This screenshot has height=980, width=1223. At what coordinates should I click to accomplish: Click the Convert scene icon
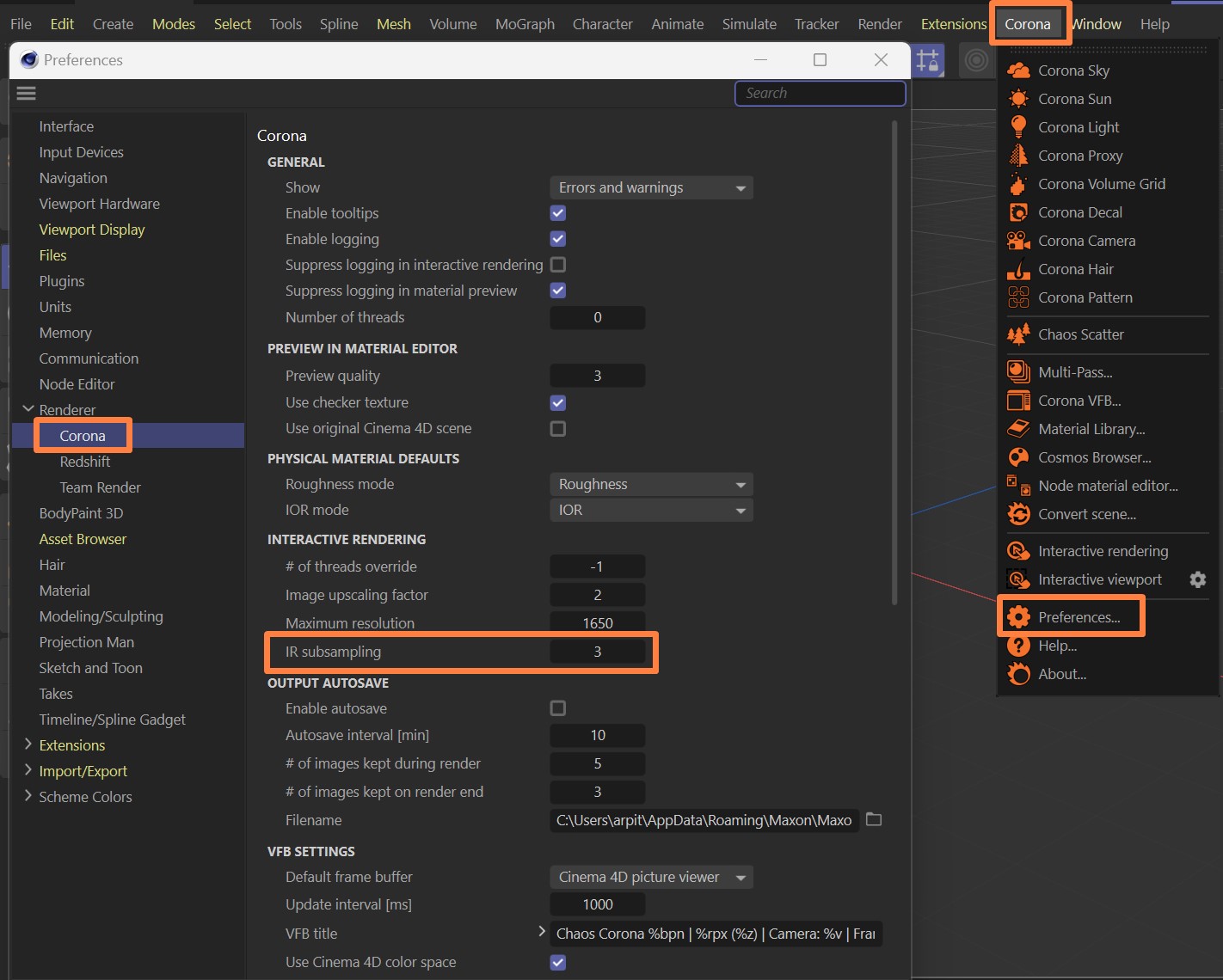point(1018,514)
